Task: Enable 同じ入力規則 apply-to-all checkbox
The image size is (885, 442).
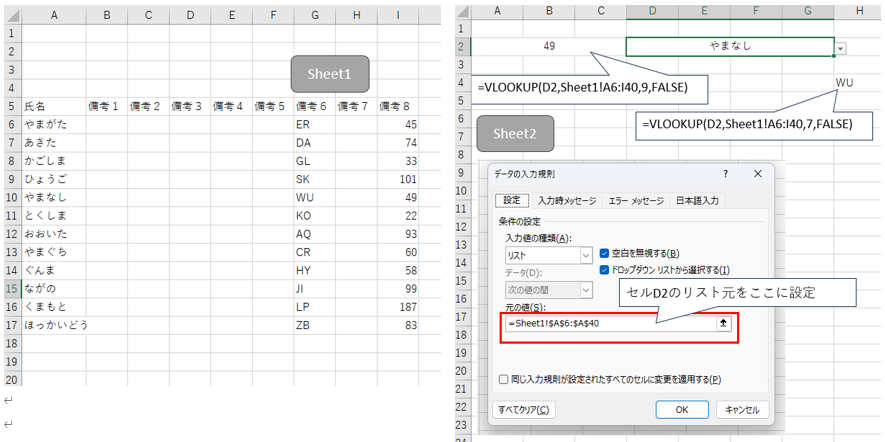Action: 504,379
